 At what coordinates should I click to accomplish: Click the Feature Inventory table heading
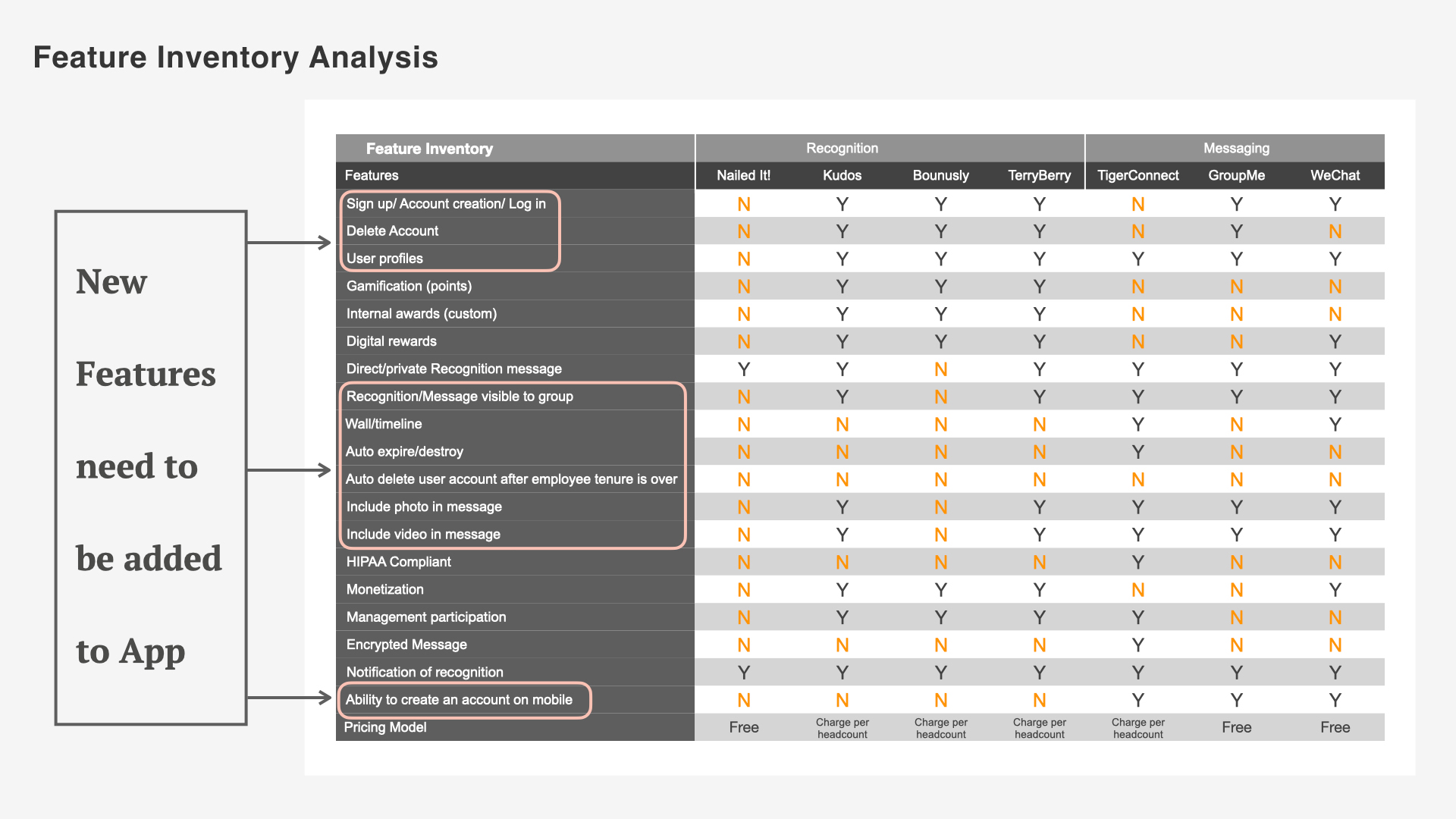coord(429,149)
